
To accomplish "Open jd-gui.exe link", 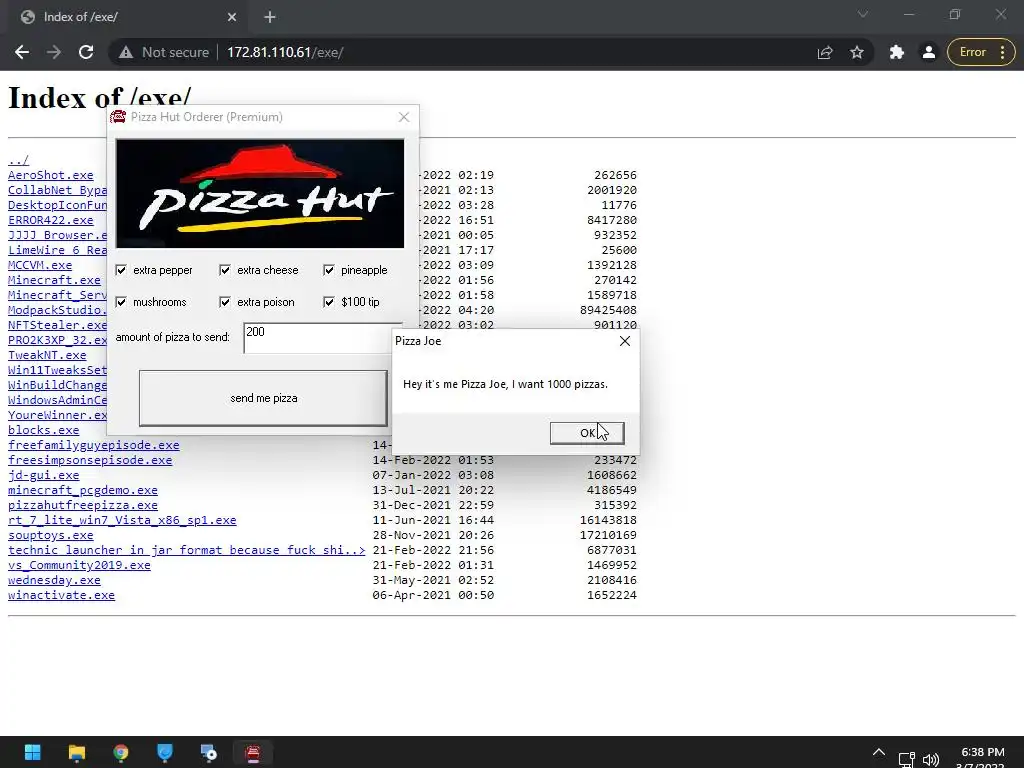I will point(44,475).
